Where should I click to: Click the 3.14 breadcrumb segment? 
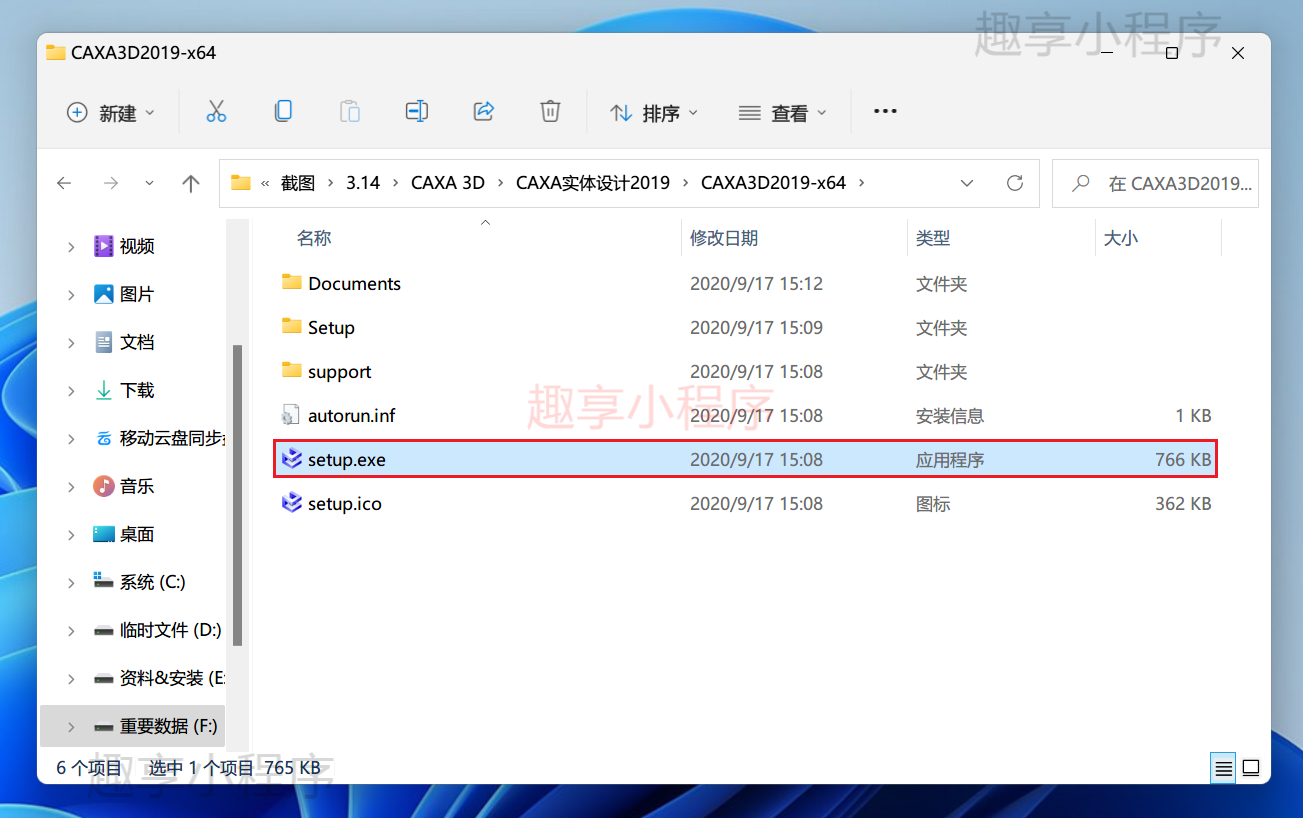363,183
